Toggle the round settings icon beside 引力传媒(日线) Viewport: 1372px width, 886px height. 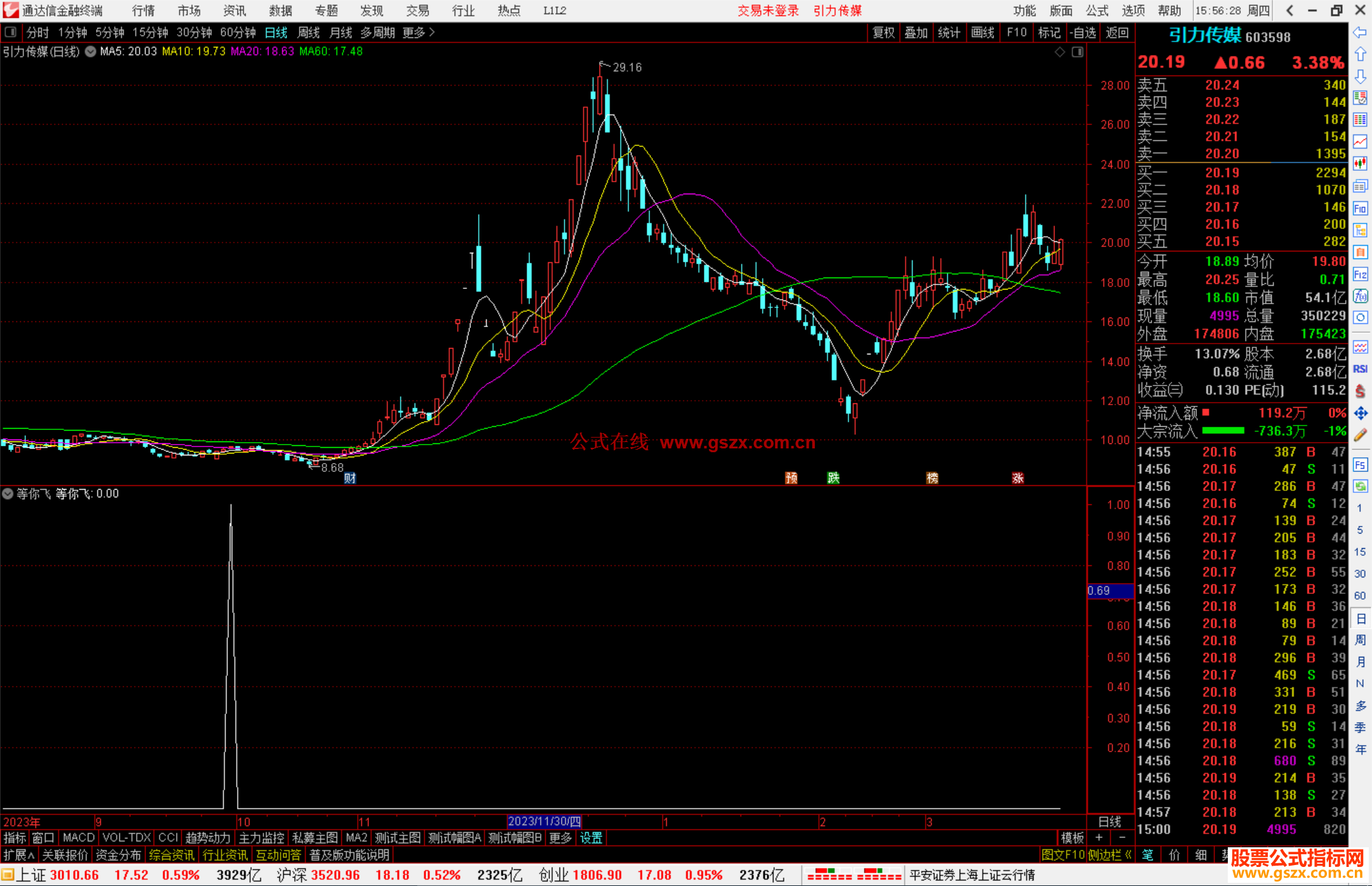coord(90,51)
